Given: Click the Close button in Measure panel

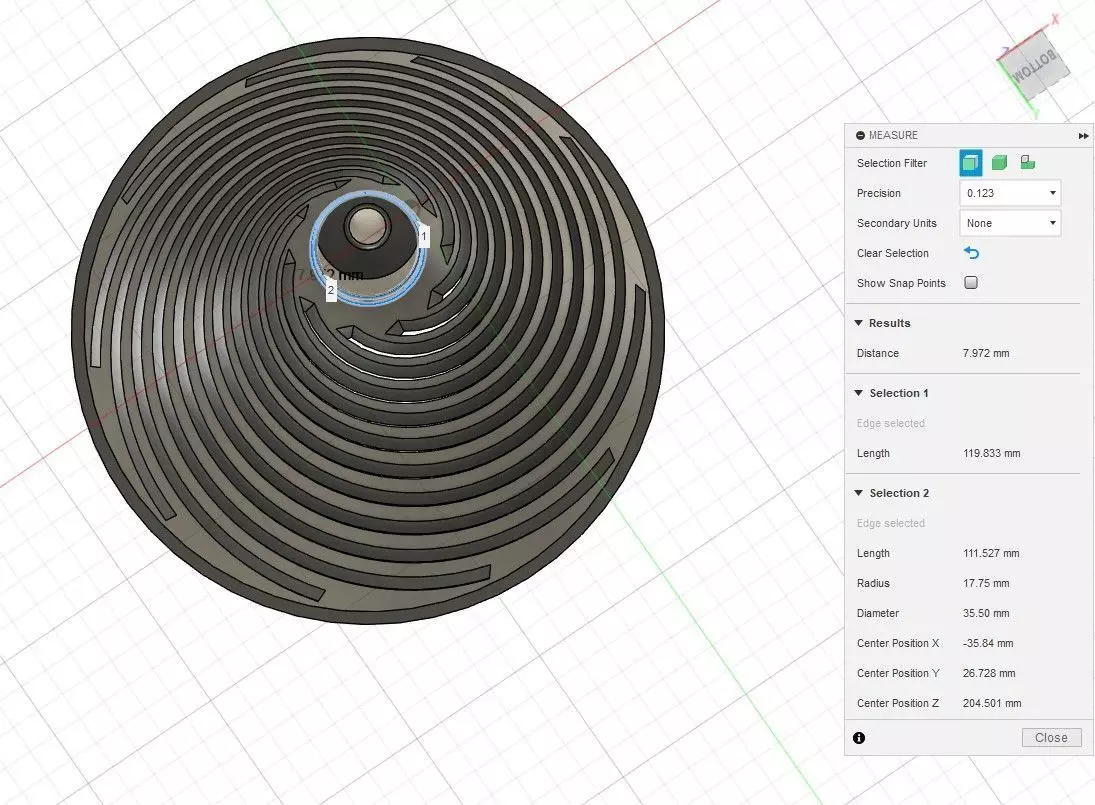Looking at the screenshot, I should (1051, 737).
